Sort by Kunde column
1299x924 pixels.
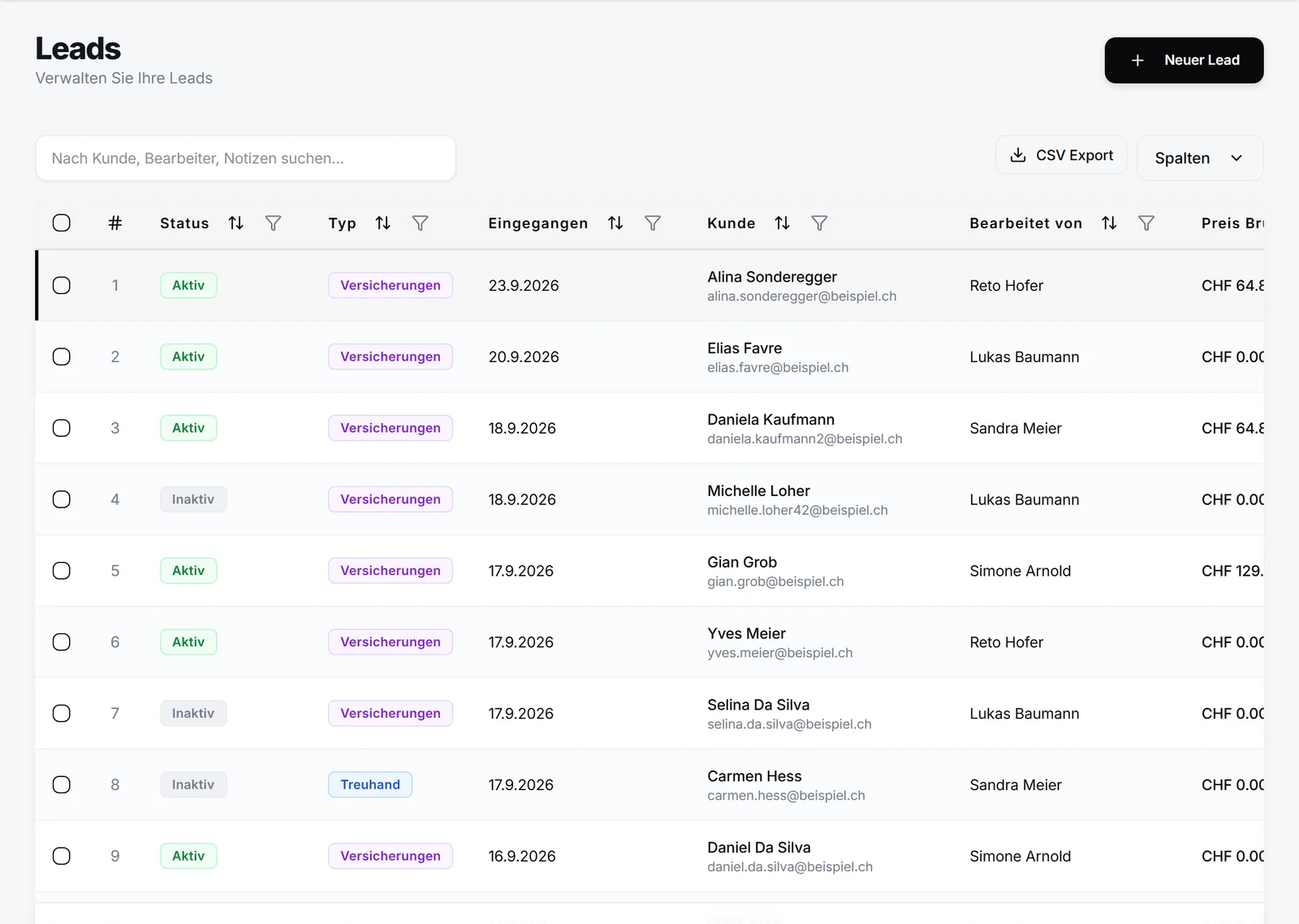click(783, 223)
